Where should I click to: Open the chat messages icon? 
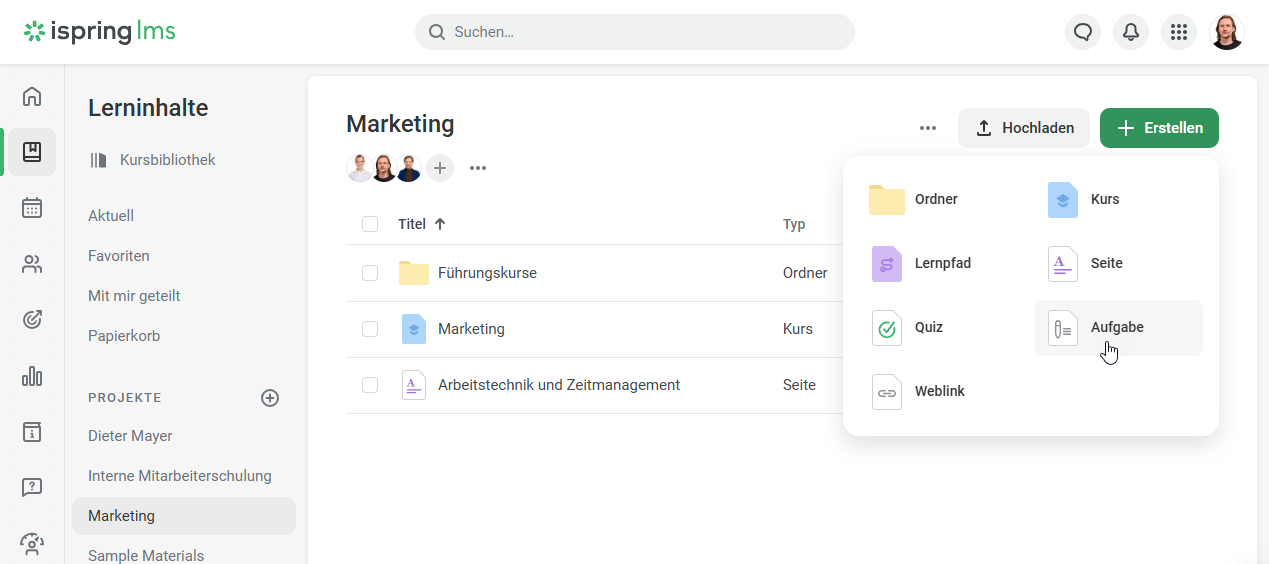coord(1083,32)
